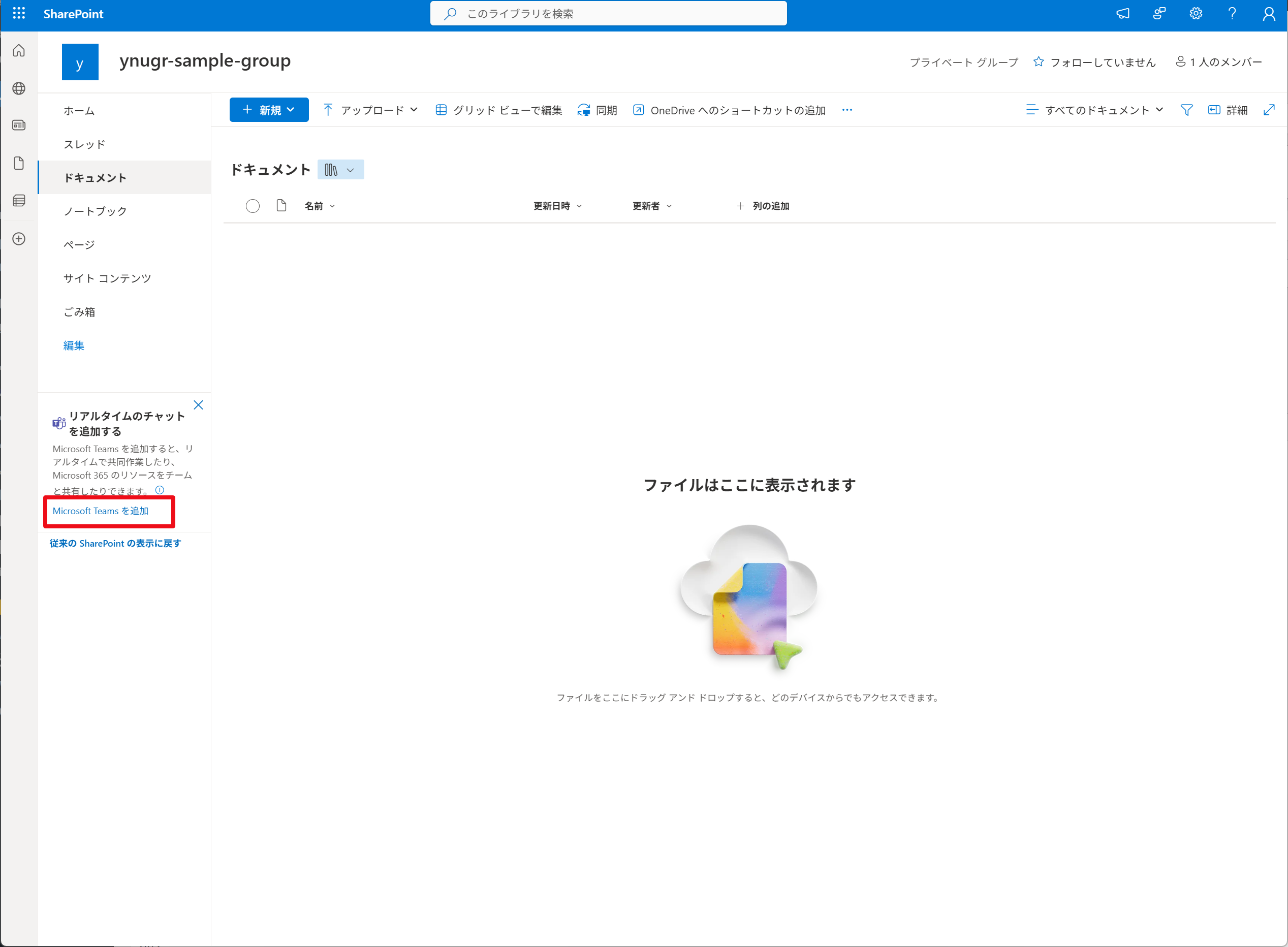Open the Create plus icon in left rail
Image resolution: width=1288 pixels, height=947 pixels.
pos(19,239)
